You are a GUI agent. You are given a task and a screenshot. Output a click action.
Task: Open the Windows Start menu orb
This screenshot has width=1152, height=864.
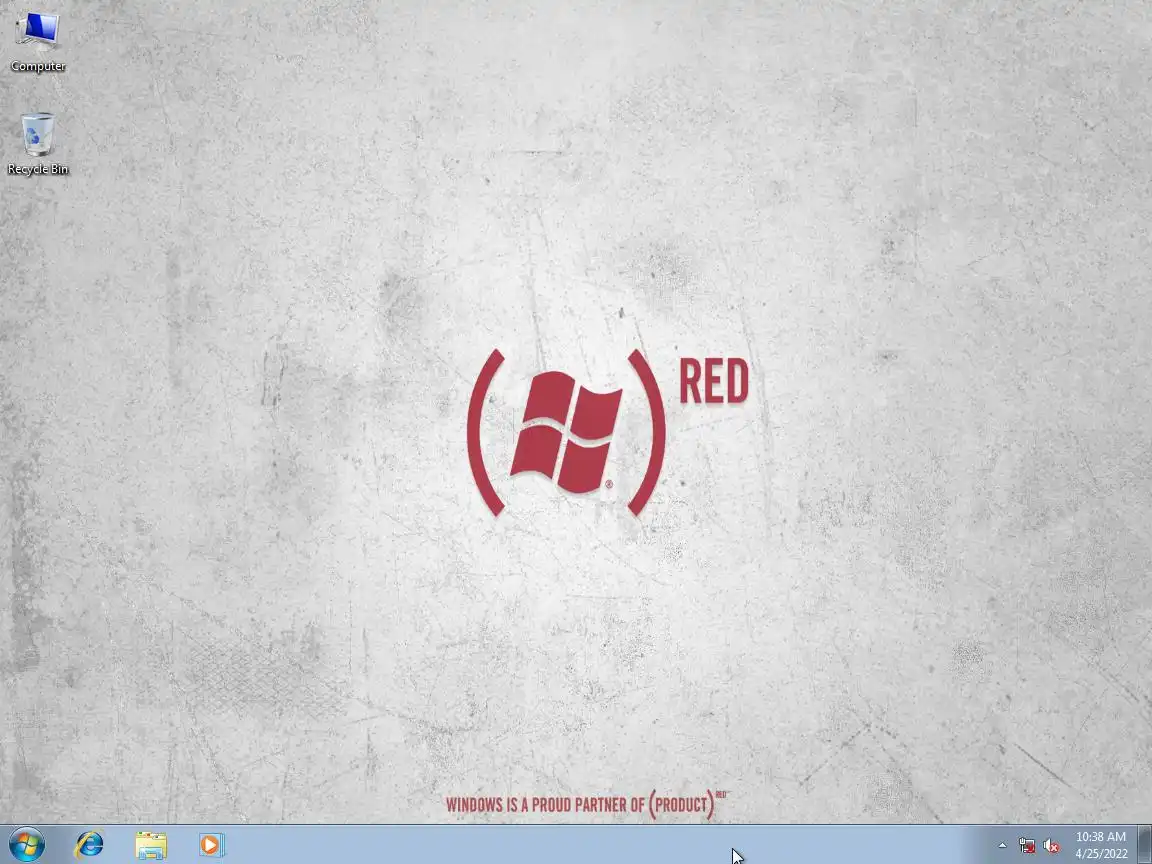(x=27, y=845)
